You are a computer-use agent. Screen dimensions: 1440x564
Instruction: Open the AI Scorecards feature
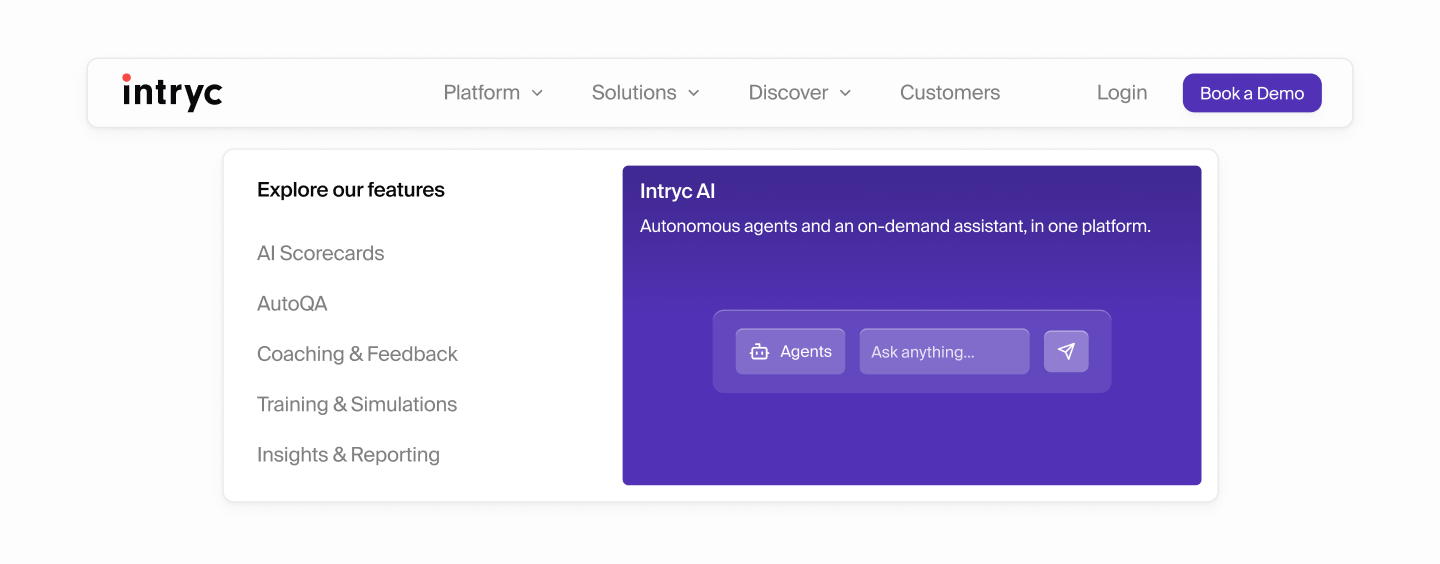coord(321,253)
